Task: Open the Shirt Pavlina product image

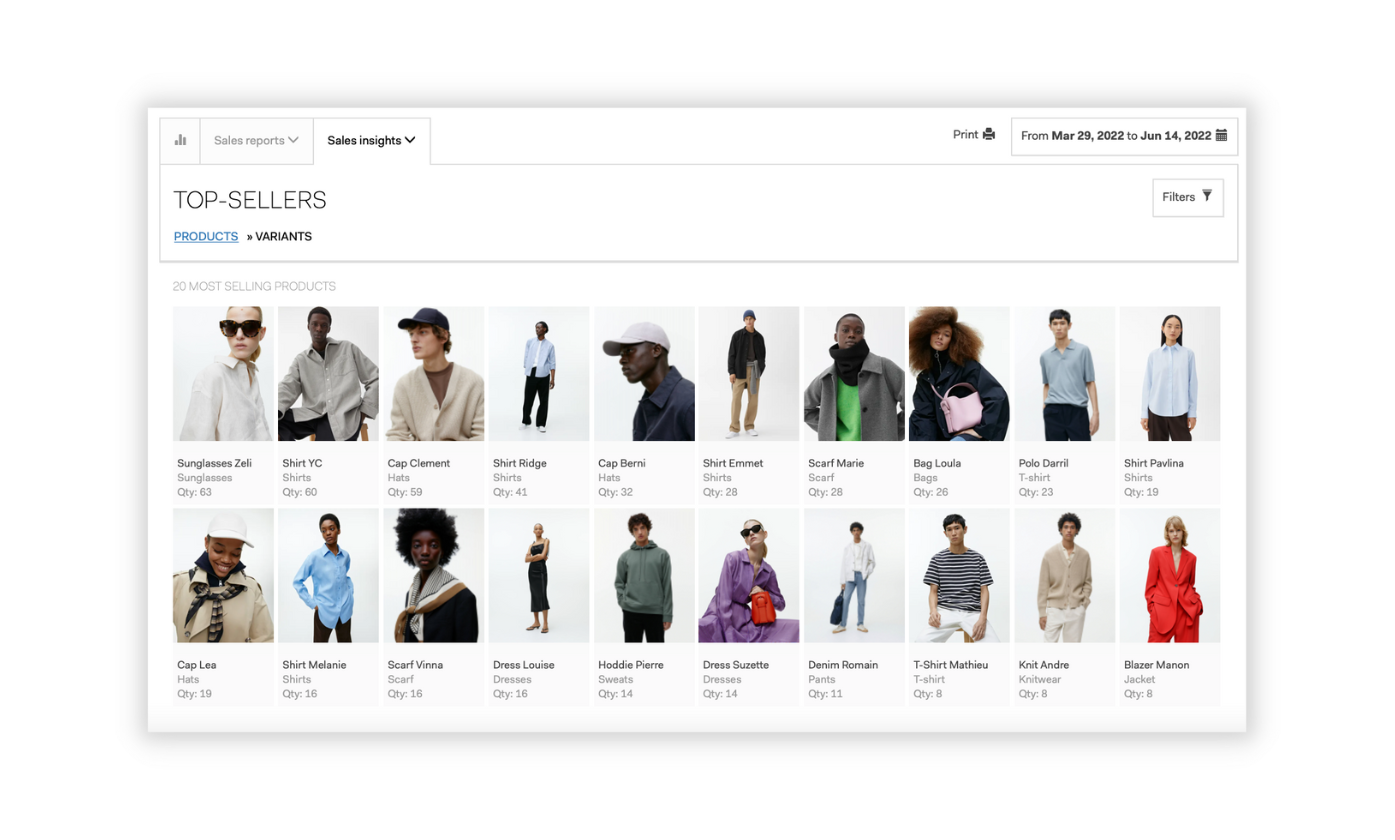Action: (1170, 374)
